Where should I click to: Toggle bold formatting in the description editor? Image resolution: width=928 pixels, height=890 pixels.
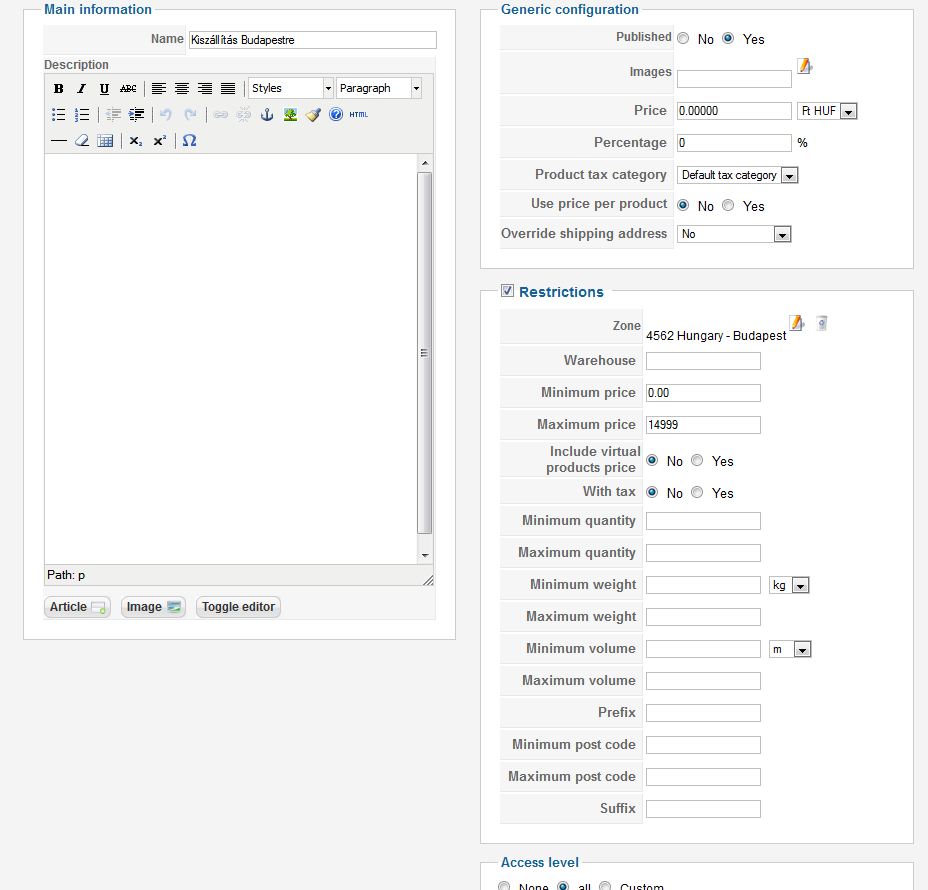click(58, 89)
